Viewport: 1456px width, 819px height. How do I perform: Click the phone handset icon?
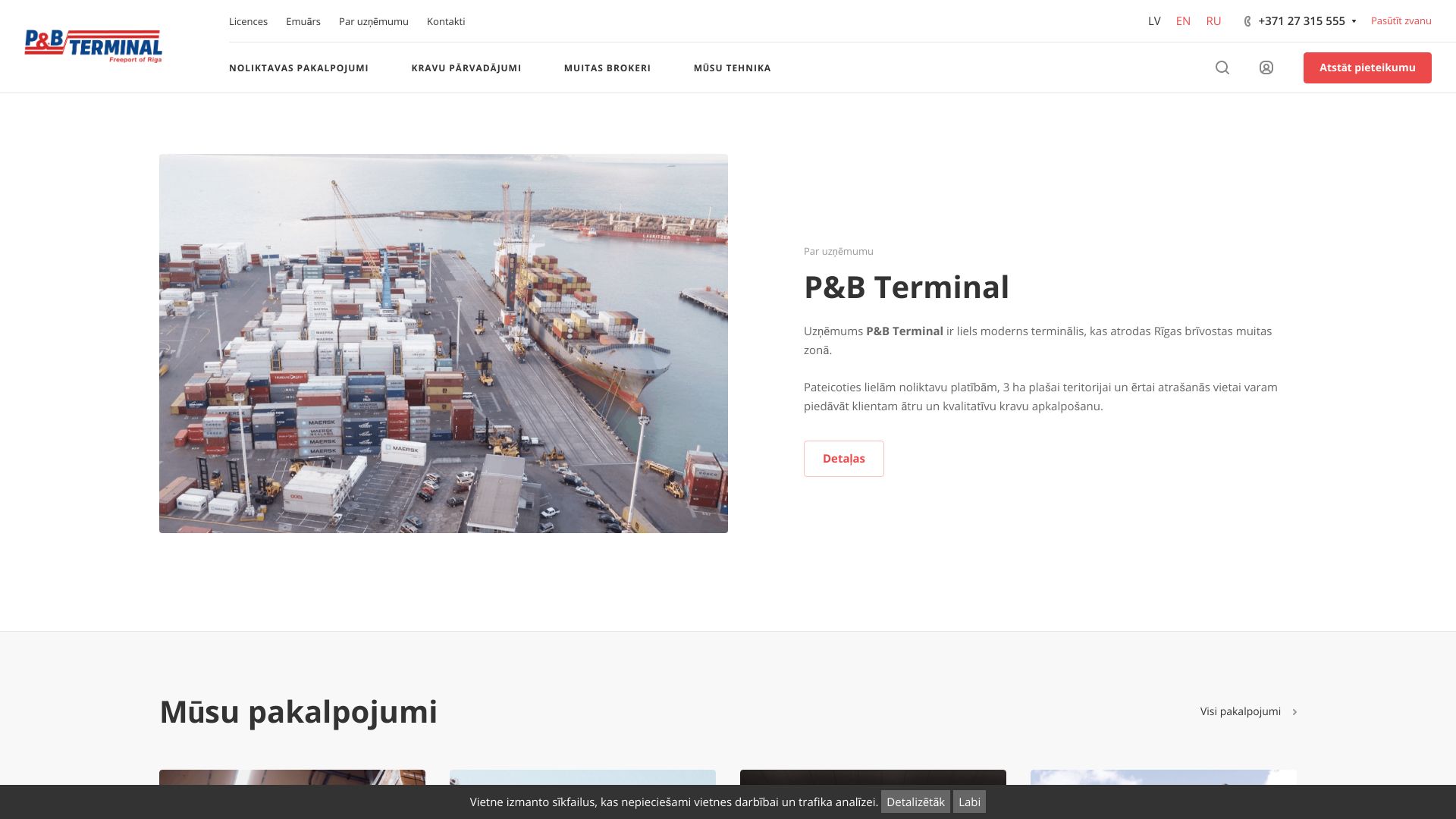1247,21
